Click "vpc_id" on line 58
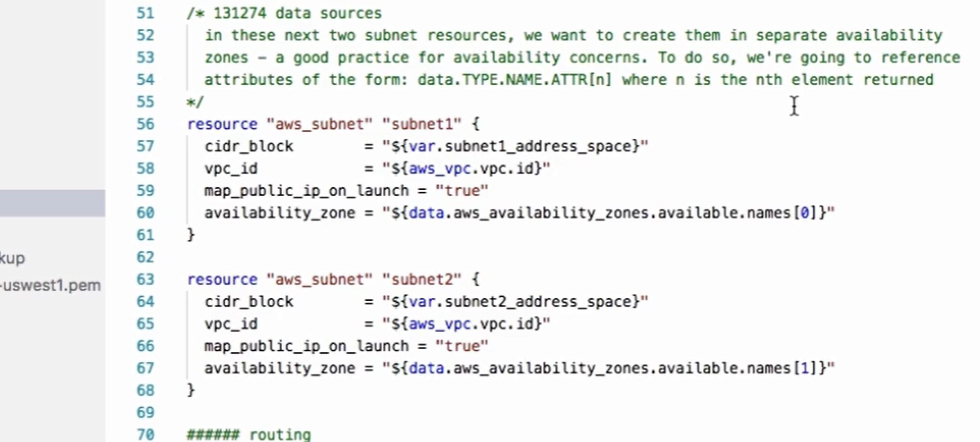 (231, 169)
